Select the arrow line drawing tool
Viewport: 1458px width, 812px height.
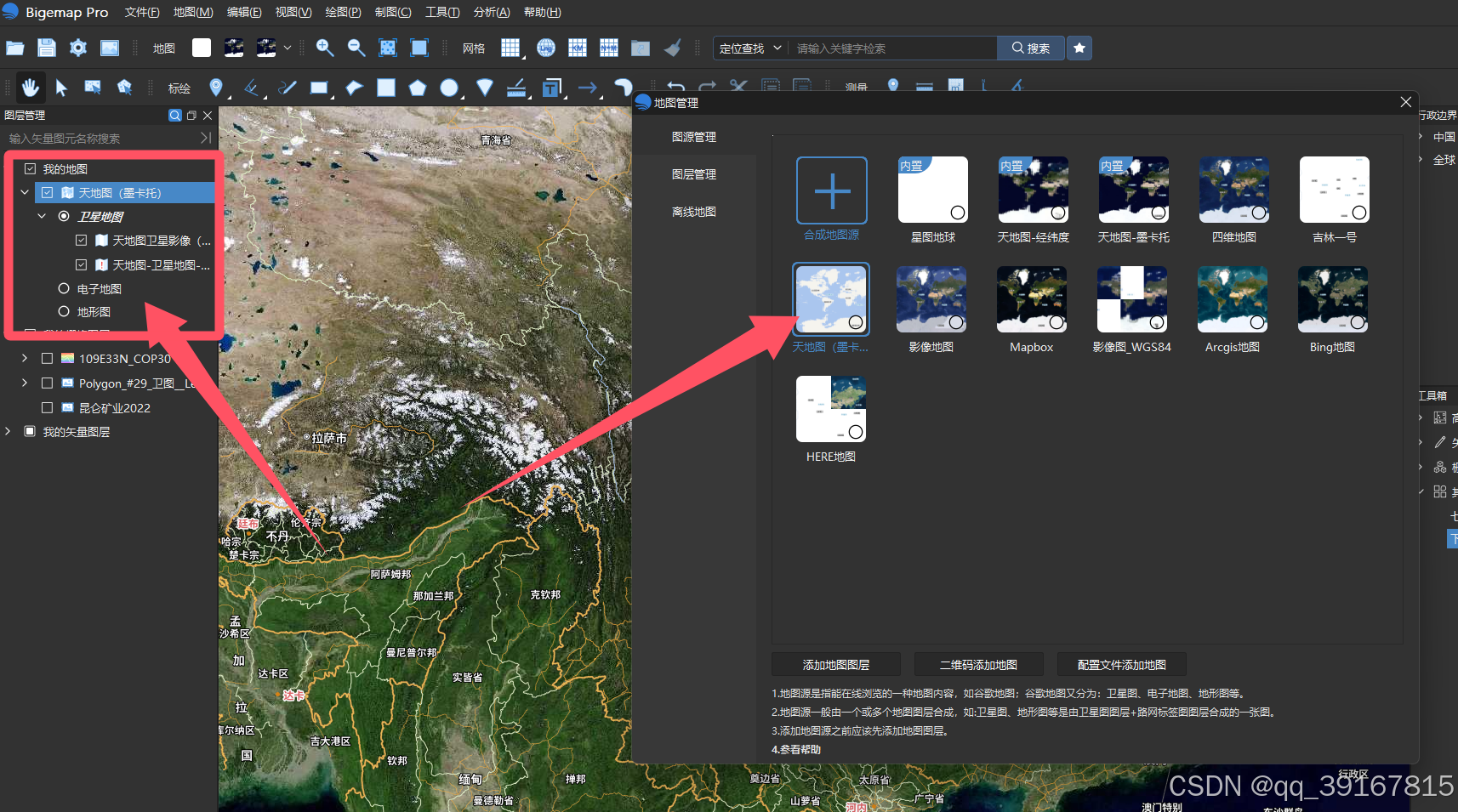(588, 88)
